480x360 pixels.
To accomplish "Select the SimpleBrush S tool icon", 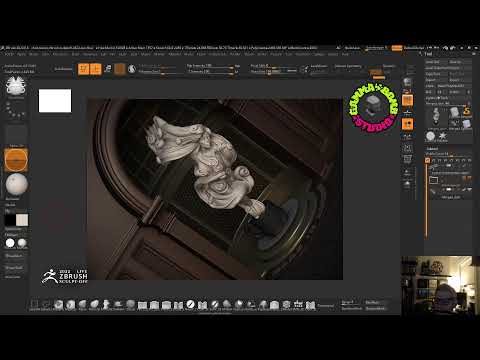I will tap(467, 112).
